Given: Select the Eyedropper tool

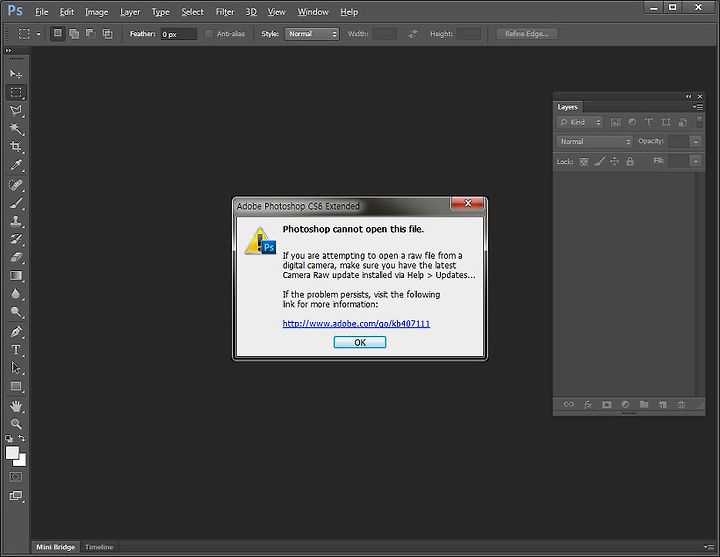Looking at the screenshot, I should click(x=16, y=165).
